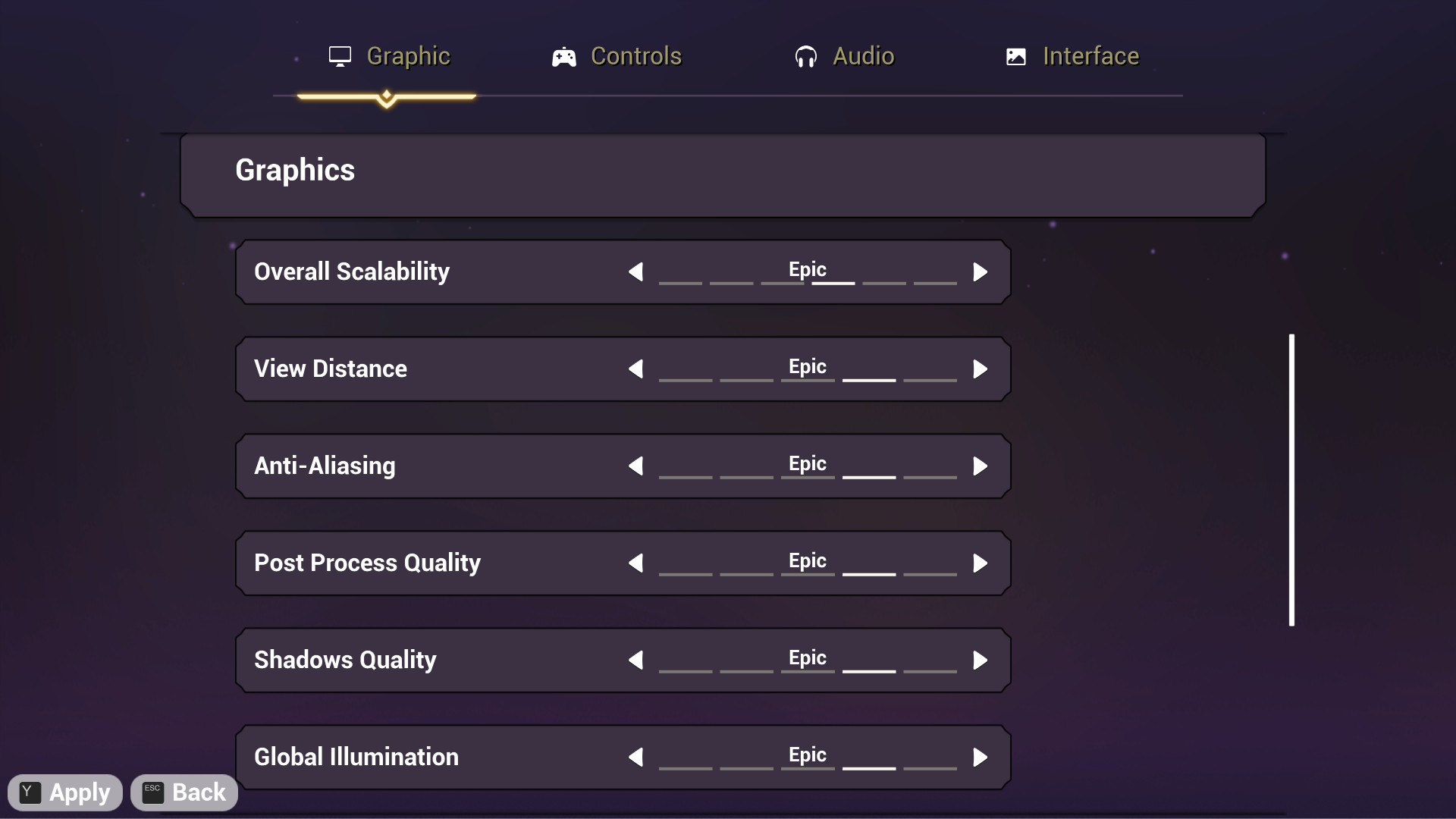This screenshot has width=1456, height=819.
Task: Lower Global Illumination using left arrow
Action: click(x=635, y=757)
